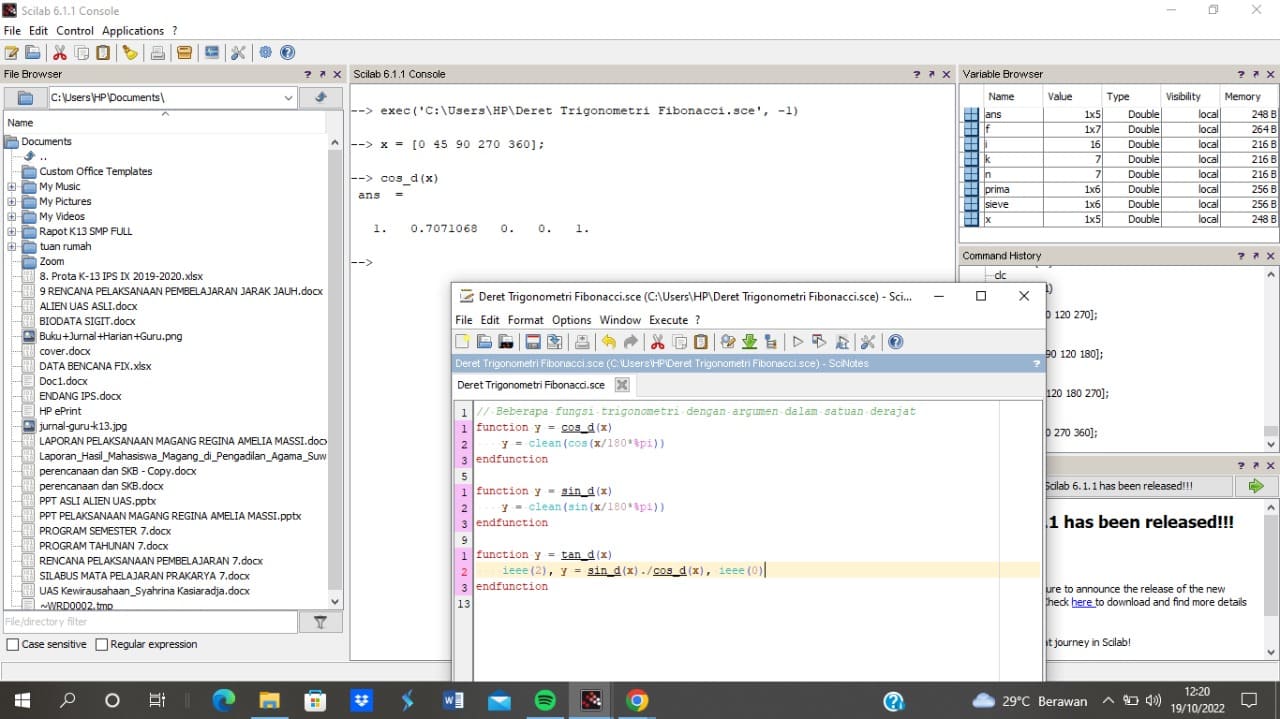This screenshot has height=719, width=1280.
Task: Click Save icon in SciNotes toolbar
Action: point(532,342)
